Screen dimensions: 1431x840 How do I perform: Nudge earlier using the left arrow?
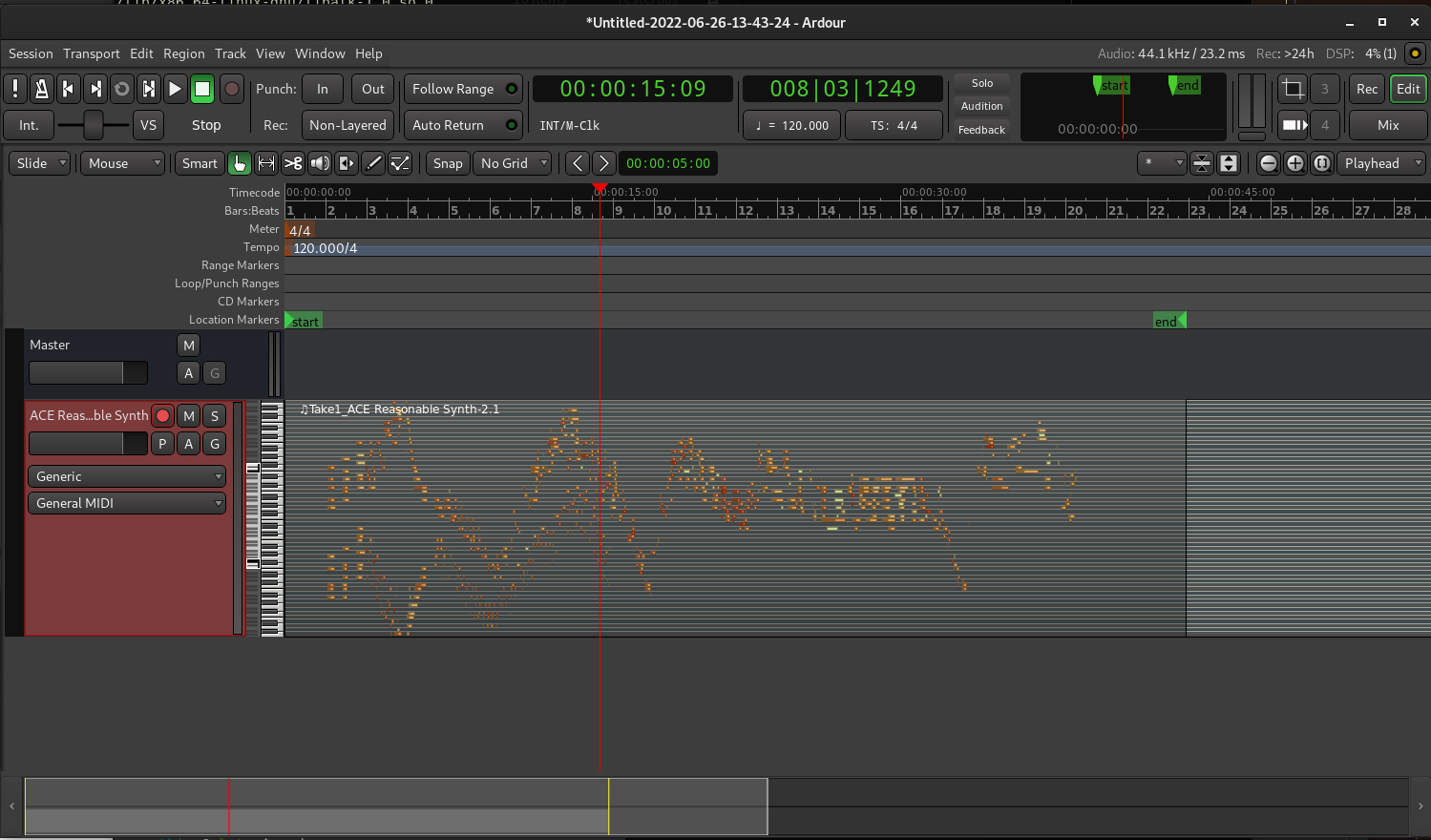(x=577, y=163)
